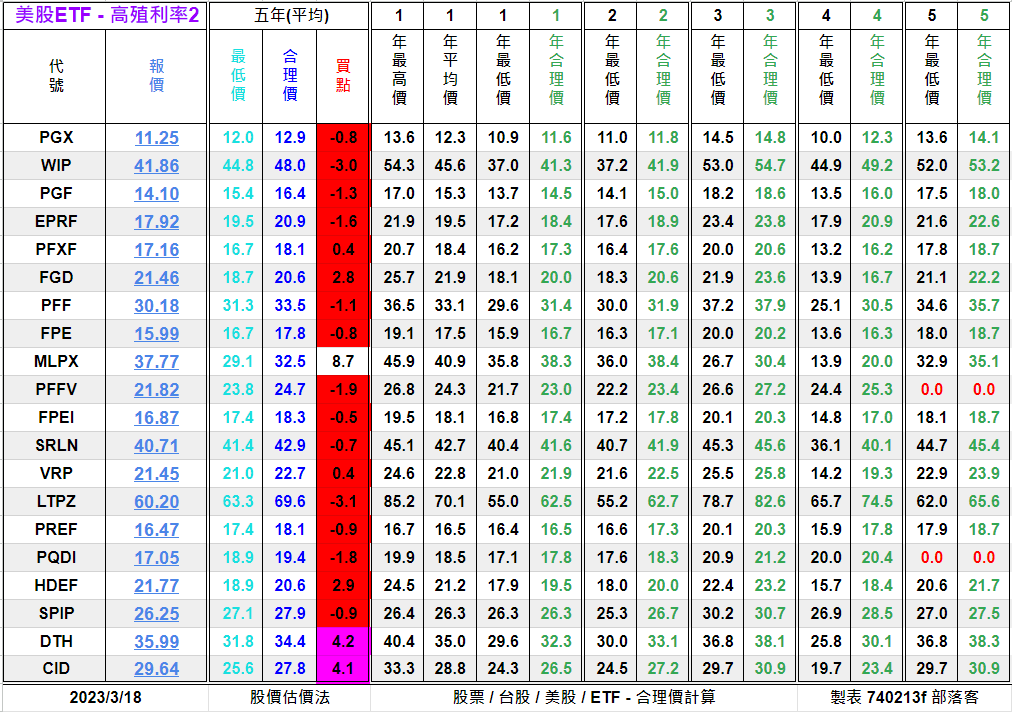This screenshot has height=712, width=1012.
Task: Click the 股價估價法 footer cell
Action: (290, 698)
